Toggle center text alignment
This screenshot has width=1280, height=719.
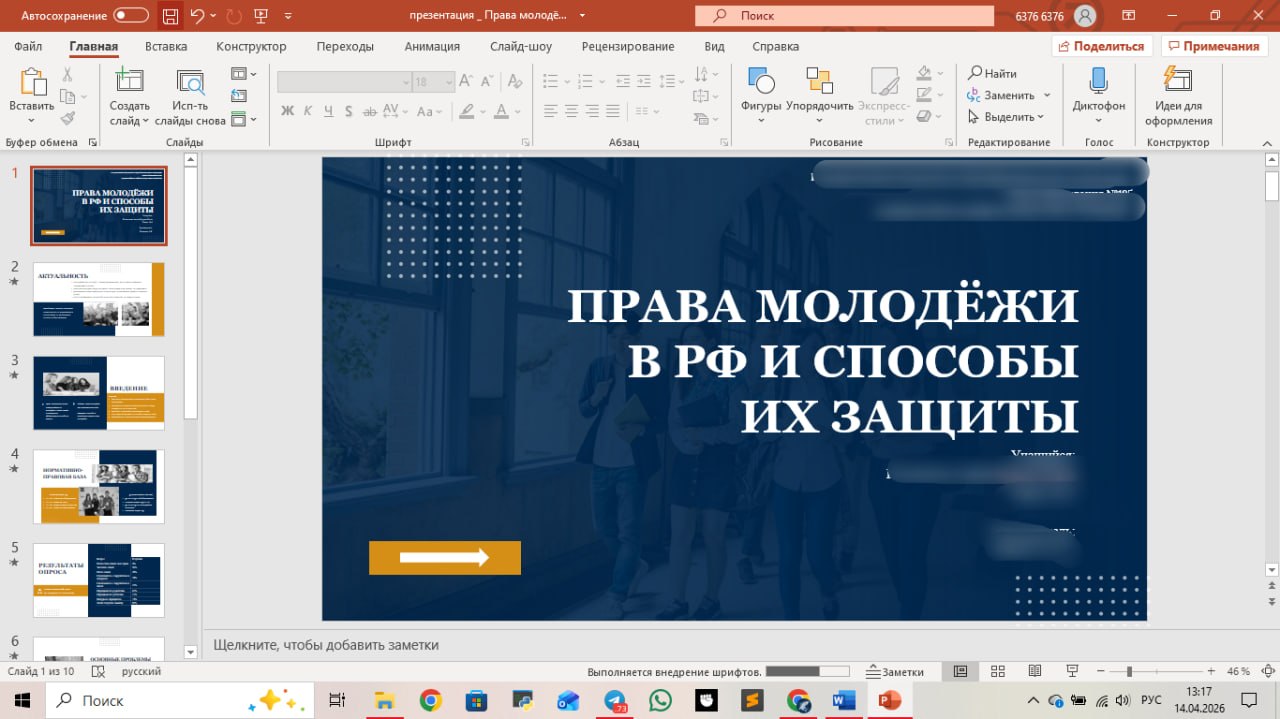pyautogui.click(x=571, y=111)
